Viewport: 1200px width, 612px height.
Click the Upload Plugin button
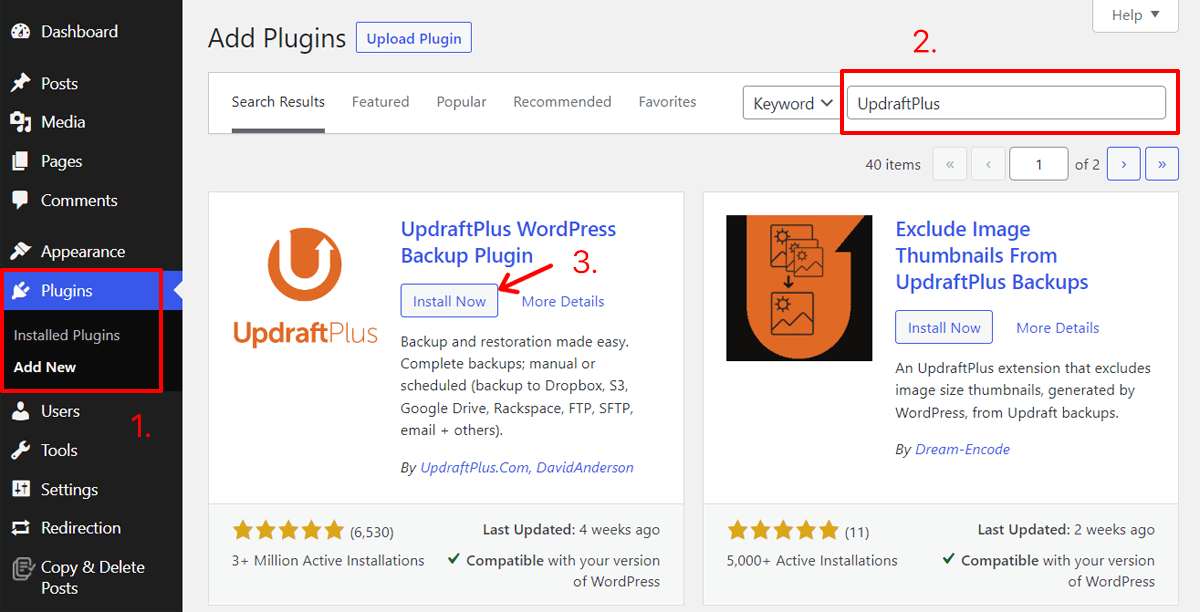[414, 38]
